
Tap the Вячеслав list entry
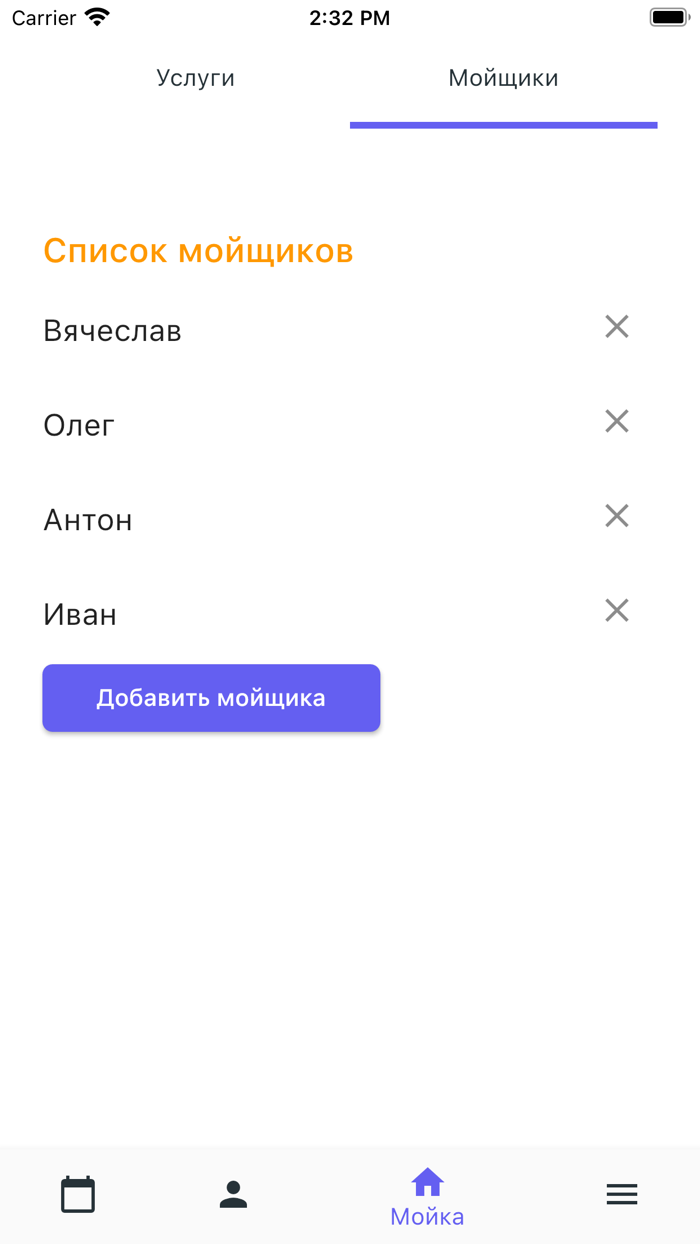[112, 330]
